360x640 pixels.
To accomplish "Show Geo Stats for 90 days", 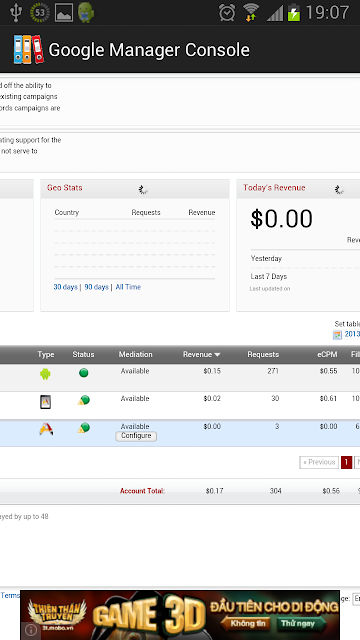I will click(x=96, y=287).
